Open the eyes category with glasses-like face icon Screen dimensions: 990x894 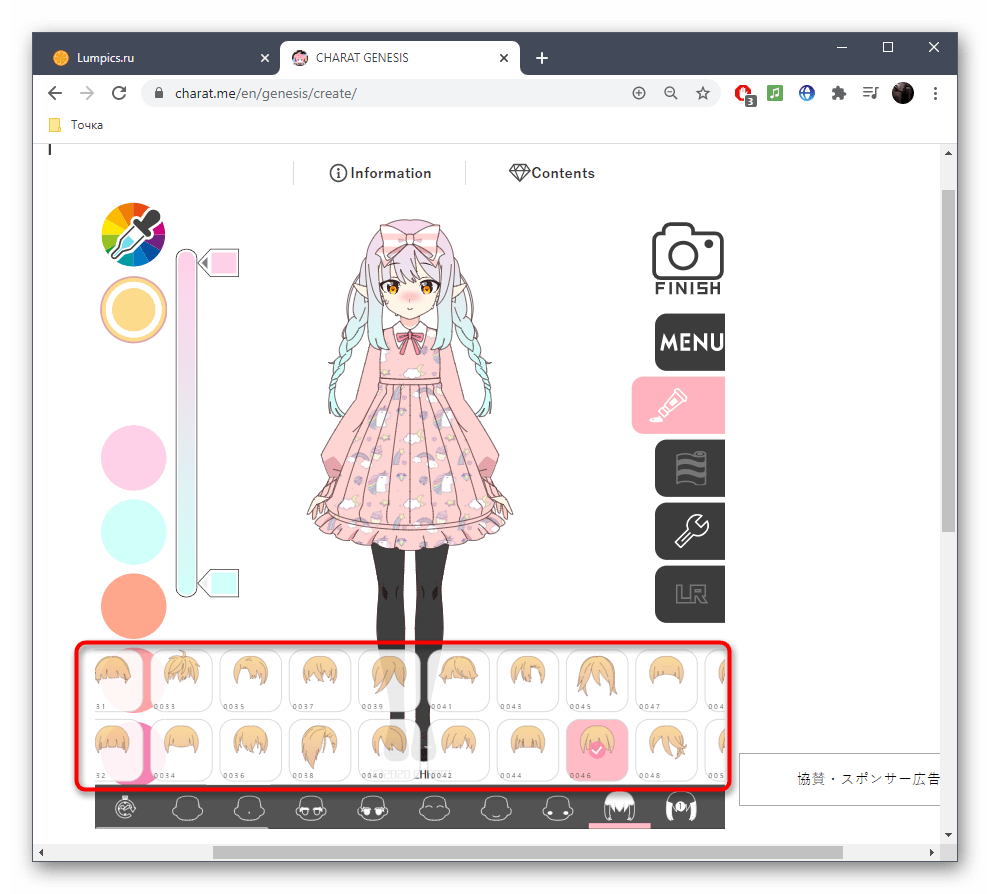(310, 807)
